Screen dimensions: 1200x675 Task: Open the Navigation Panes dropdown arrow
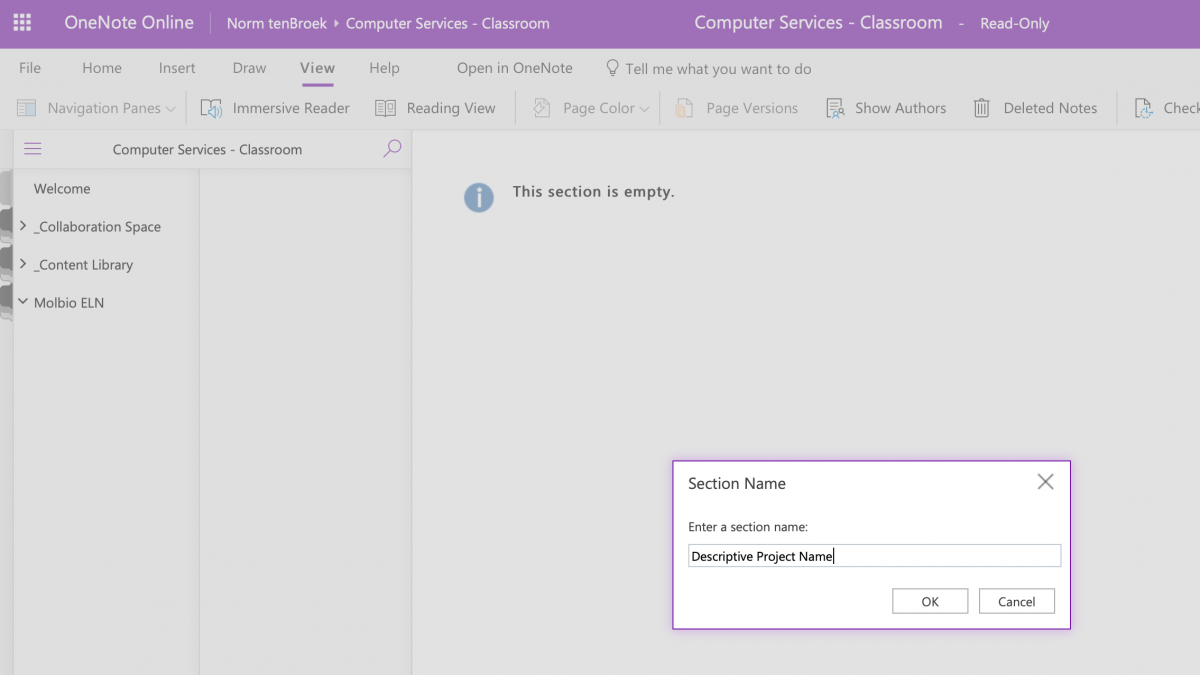tap(171, 109)
